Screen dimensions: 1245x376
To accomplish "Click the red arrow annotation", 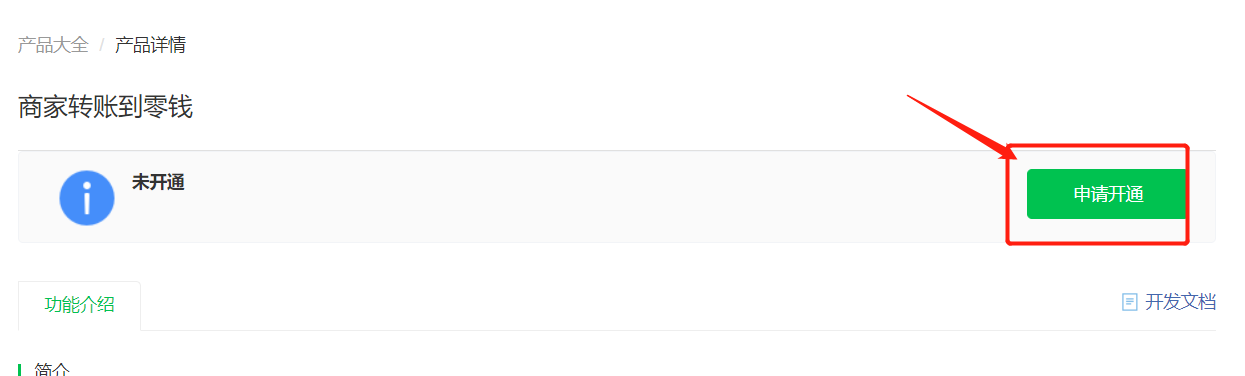I will (962, 128).
